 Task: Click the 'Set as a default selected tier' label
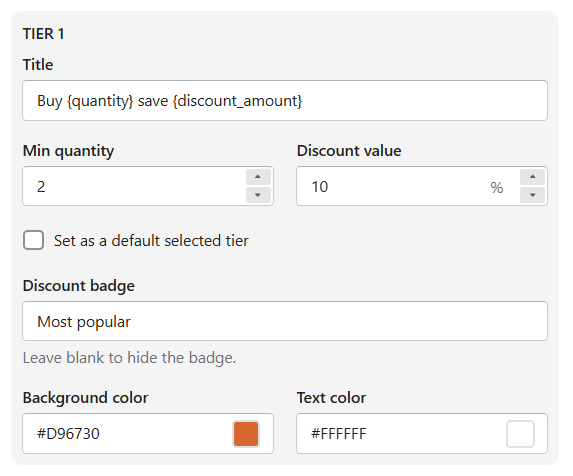[151, 241]
